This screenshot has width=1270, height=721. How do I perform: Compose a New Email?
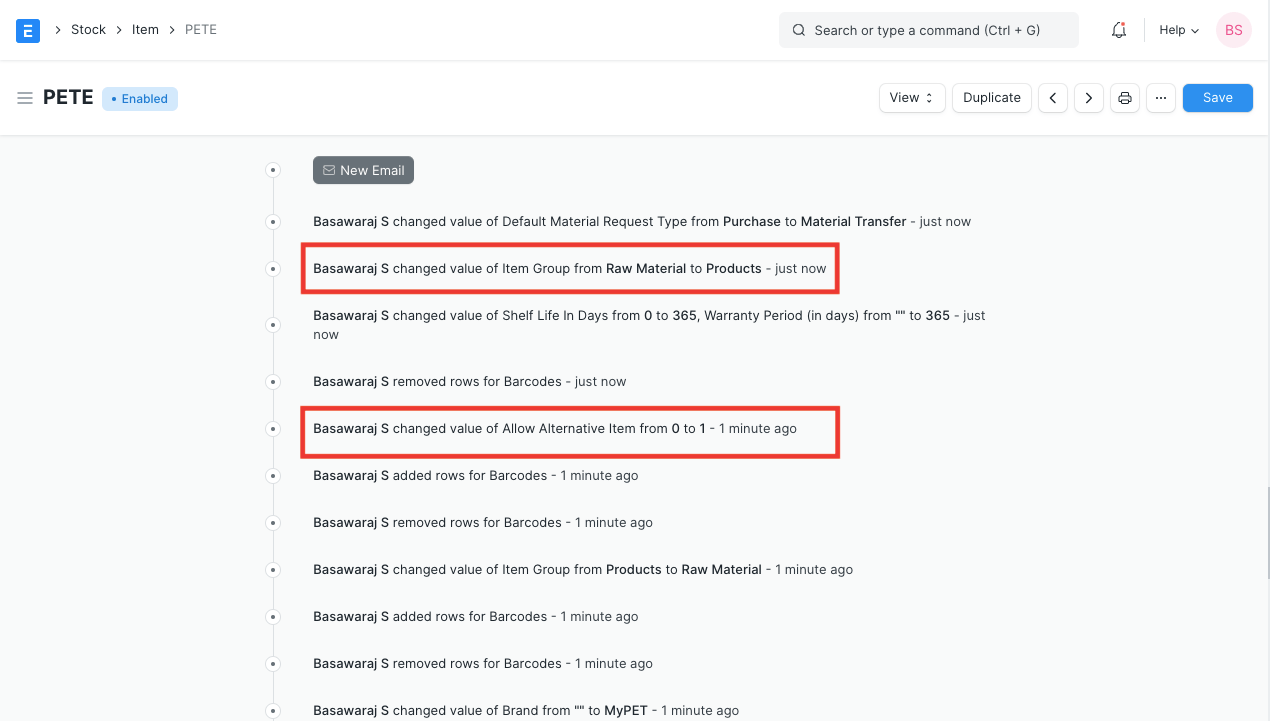pos(363,170)
